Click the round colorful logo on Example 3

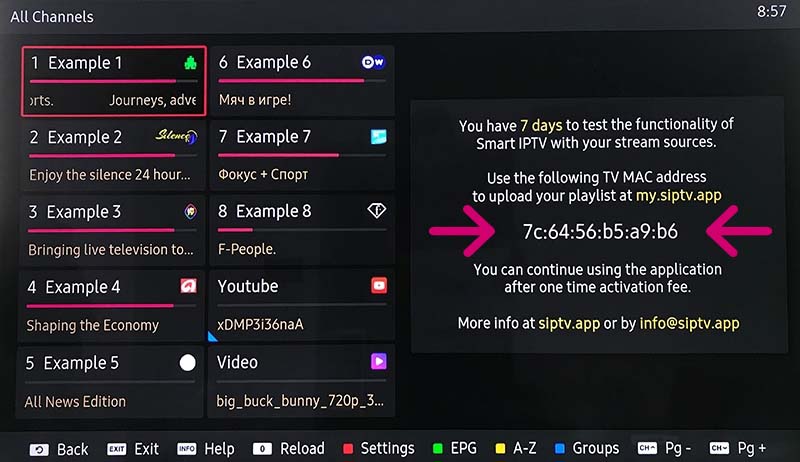point(190,211)
